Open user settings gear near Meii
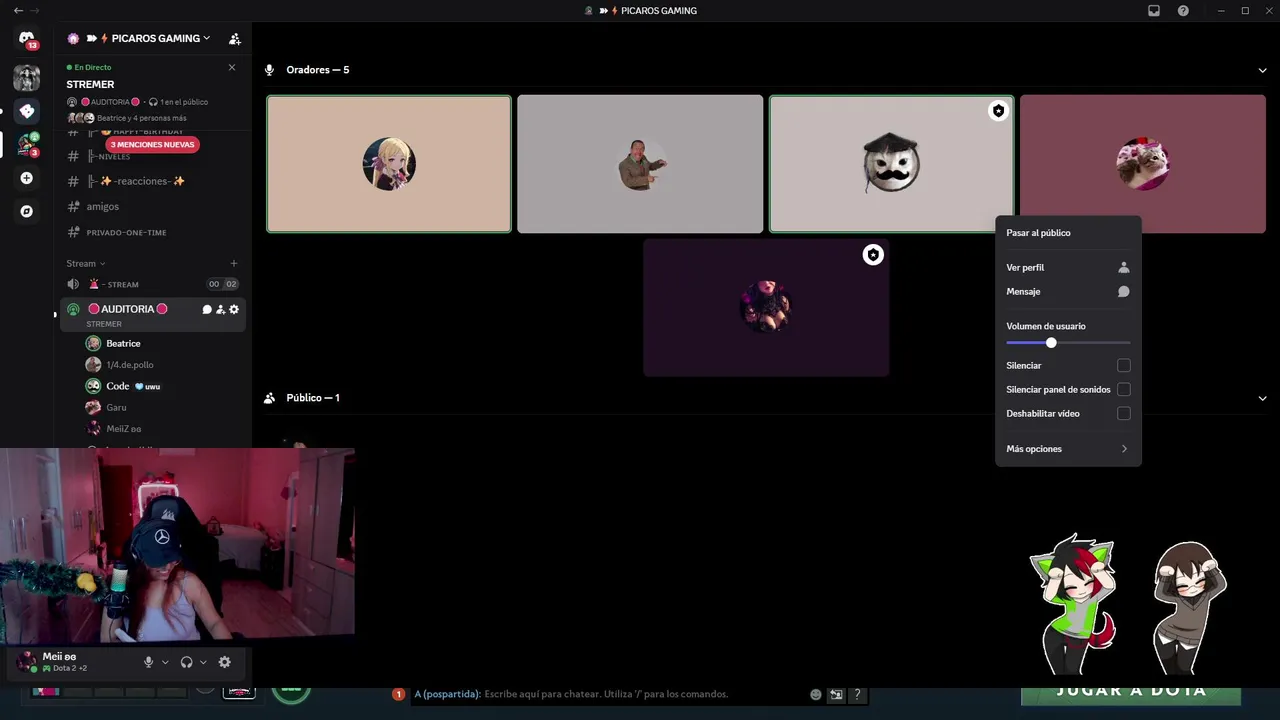Image resolution: width=1280 pixels, height=720 pixels. (x=225, y=662)
